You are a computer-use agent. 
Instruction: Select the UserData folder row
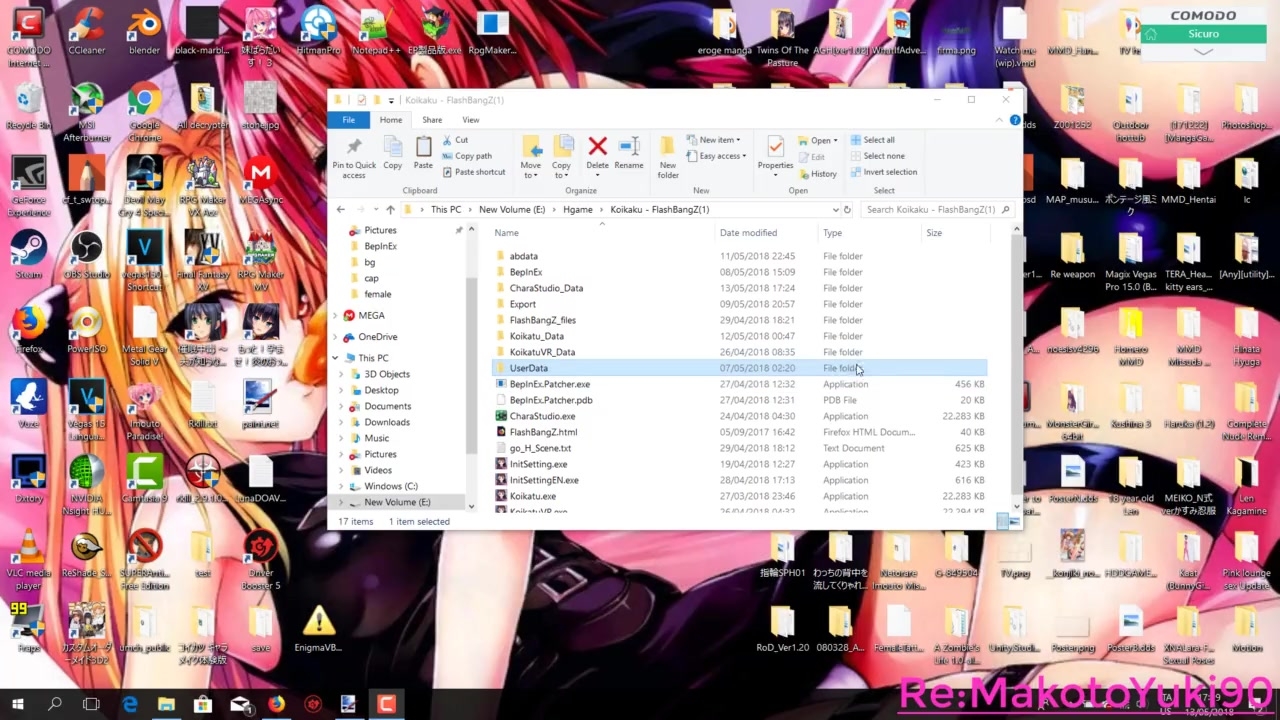pyautogui.click(x=739, y=368)
